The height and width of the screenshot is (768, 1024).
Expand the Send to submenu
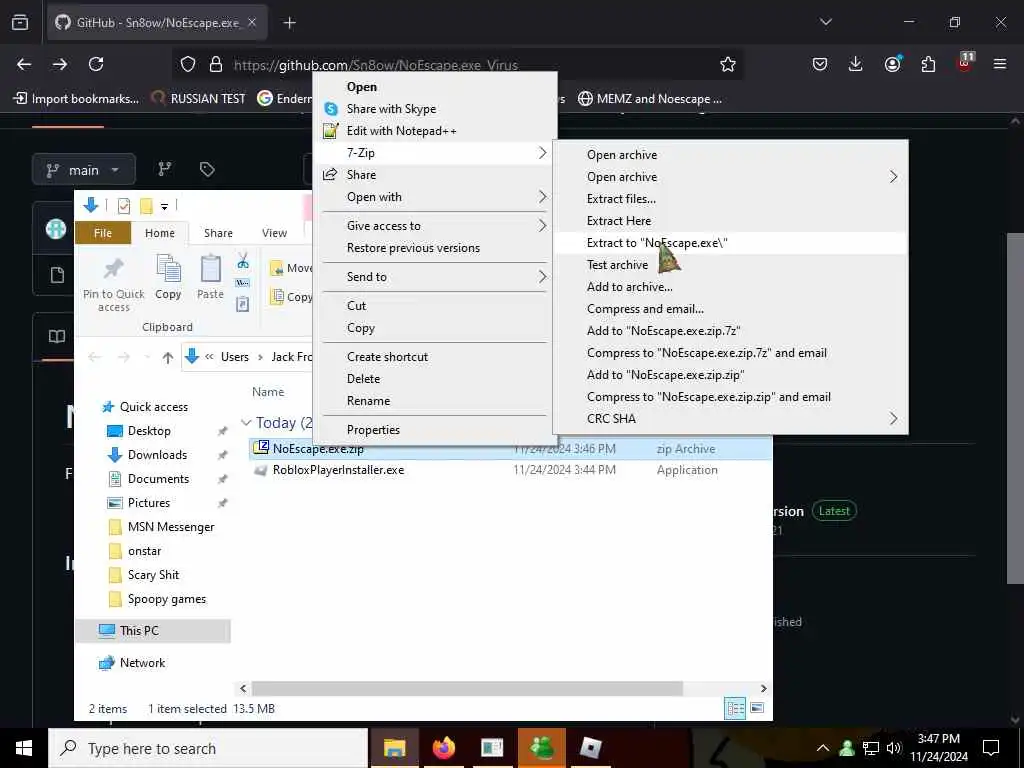pos(435,277)
